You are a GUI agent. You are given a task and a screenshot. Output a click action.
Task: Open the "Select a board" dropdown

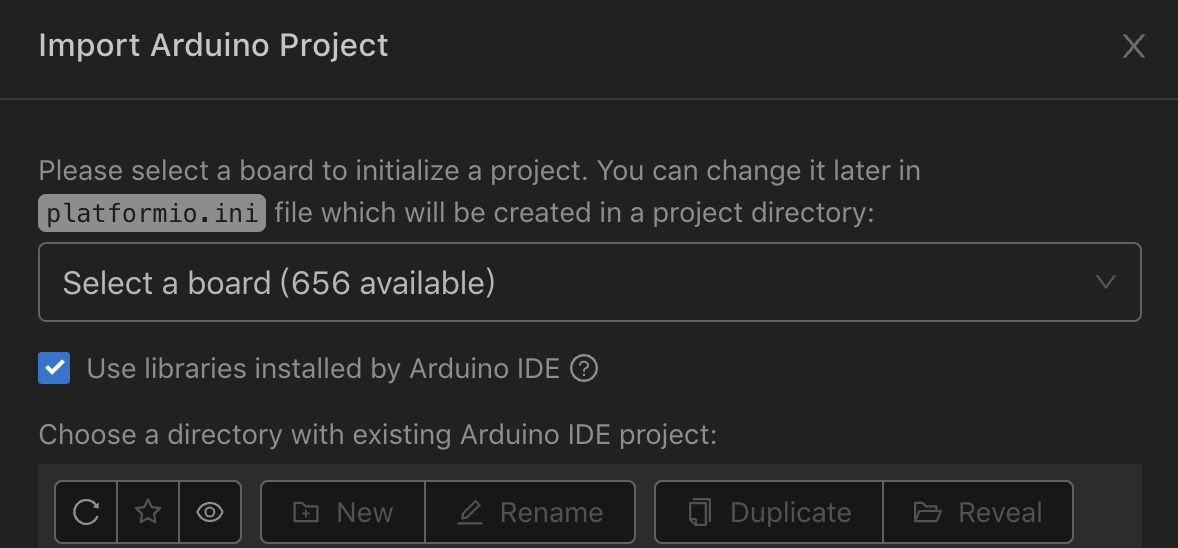tap(589, 282)
